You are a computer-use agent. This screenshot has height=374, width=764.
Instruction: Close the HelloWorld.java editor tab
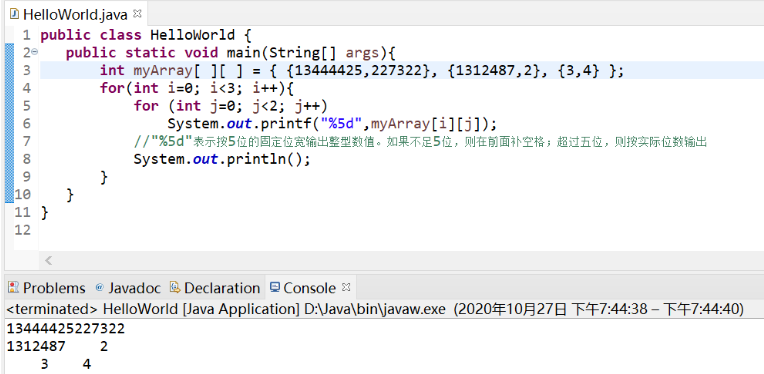pyautogui.click(x=137, y=14)
